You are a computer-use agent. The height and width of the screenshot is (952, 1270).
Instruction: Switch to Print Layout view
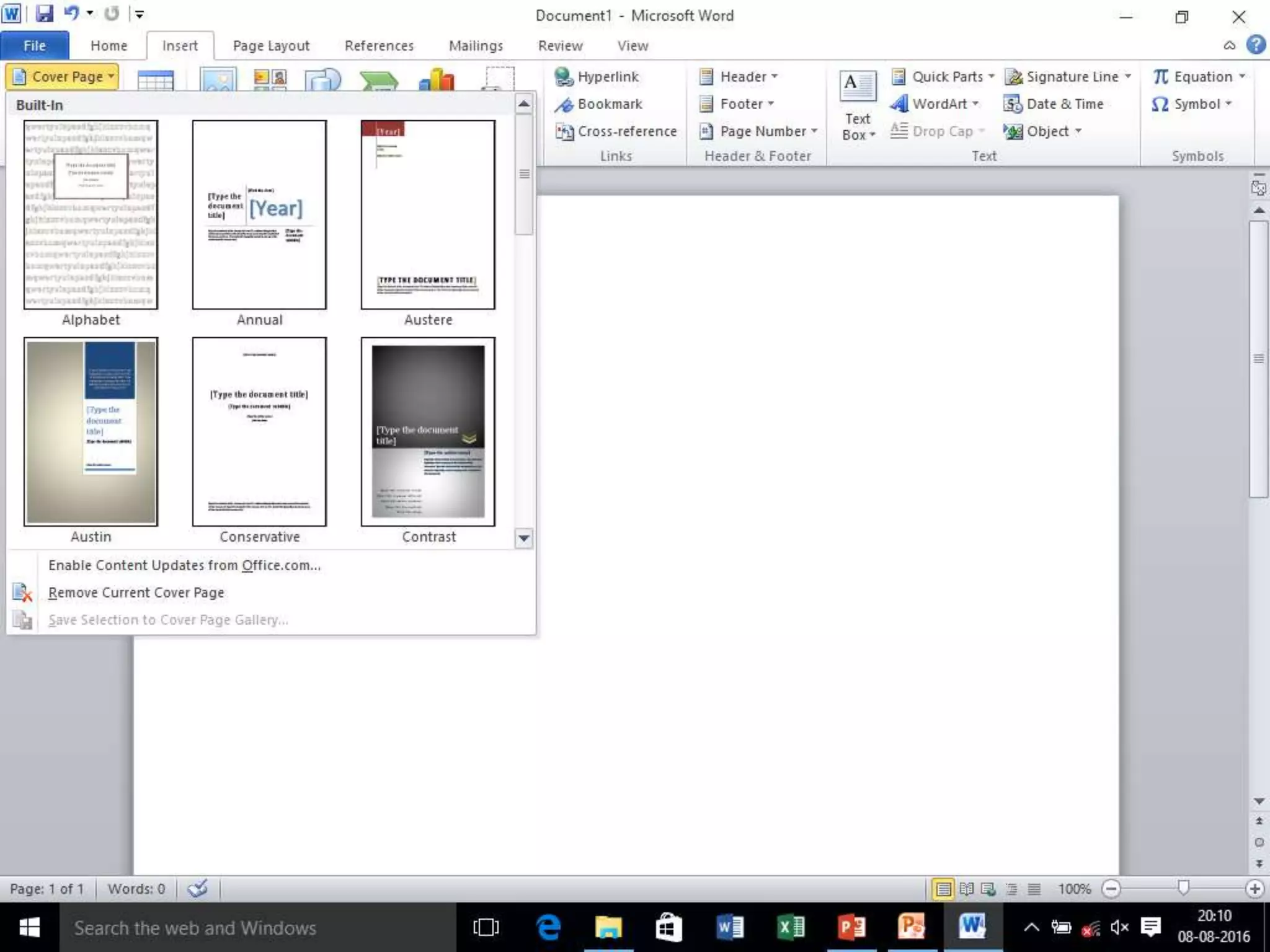[943, 889]
